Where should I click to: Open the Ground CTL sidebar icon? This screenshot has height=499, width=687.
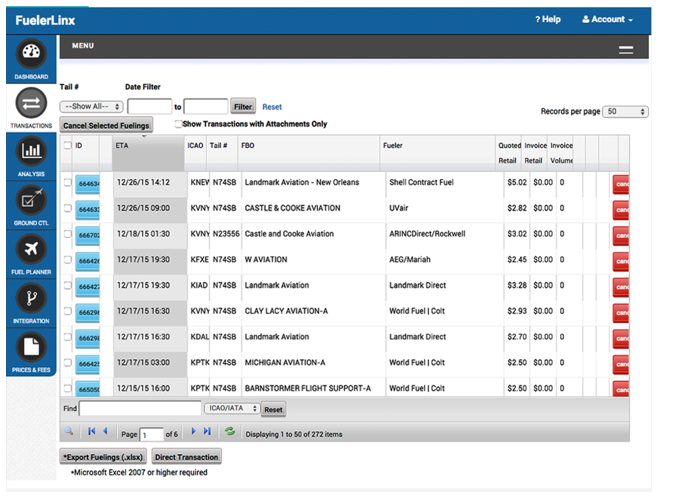30,203
